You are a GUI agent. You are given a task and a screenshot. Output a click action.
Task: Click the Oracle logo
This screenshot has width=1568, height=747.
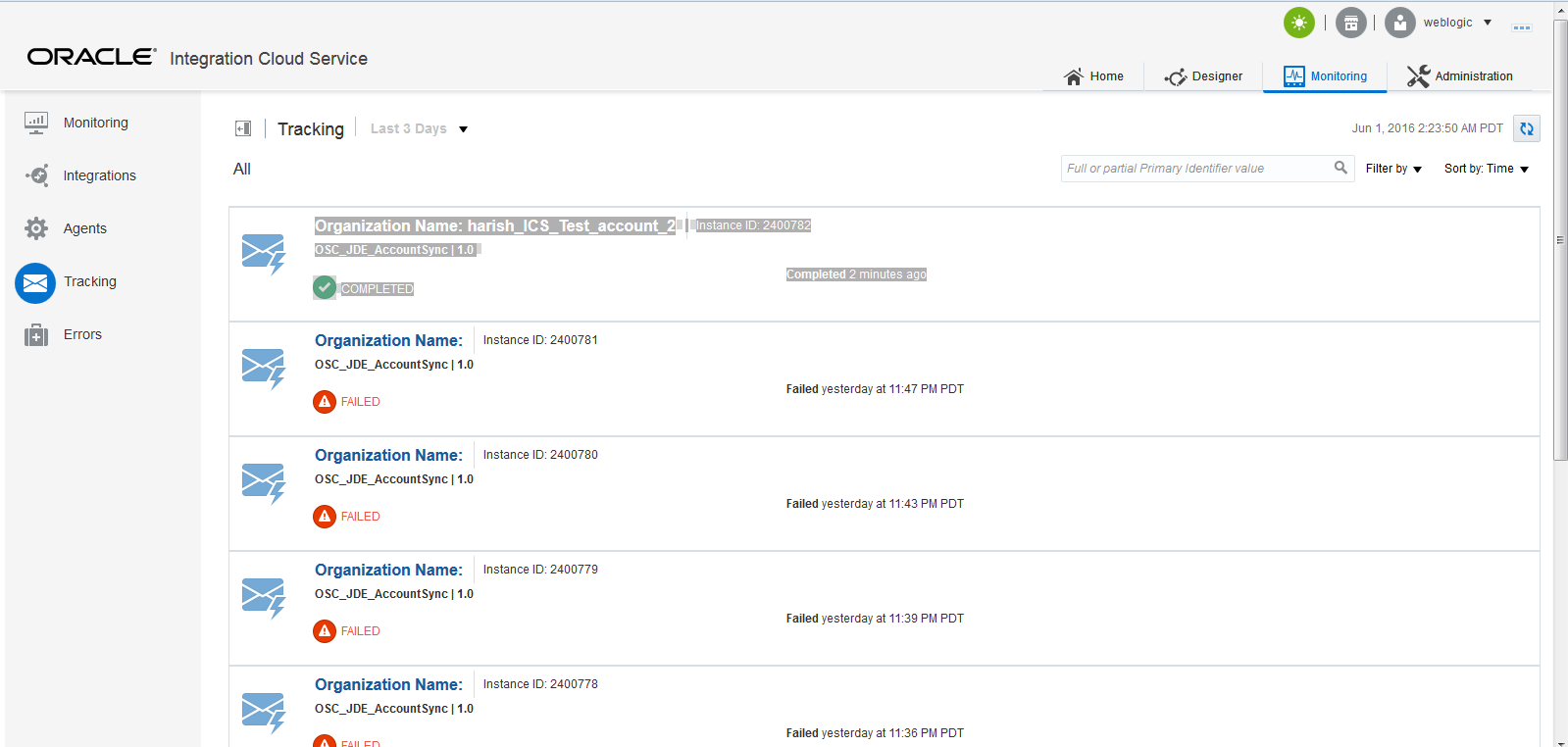coord(91,57)
